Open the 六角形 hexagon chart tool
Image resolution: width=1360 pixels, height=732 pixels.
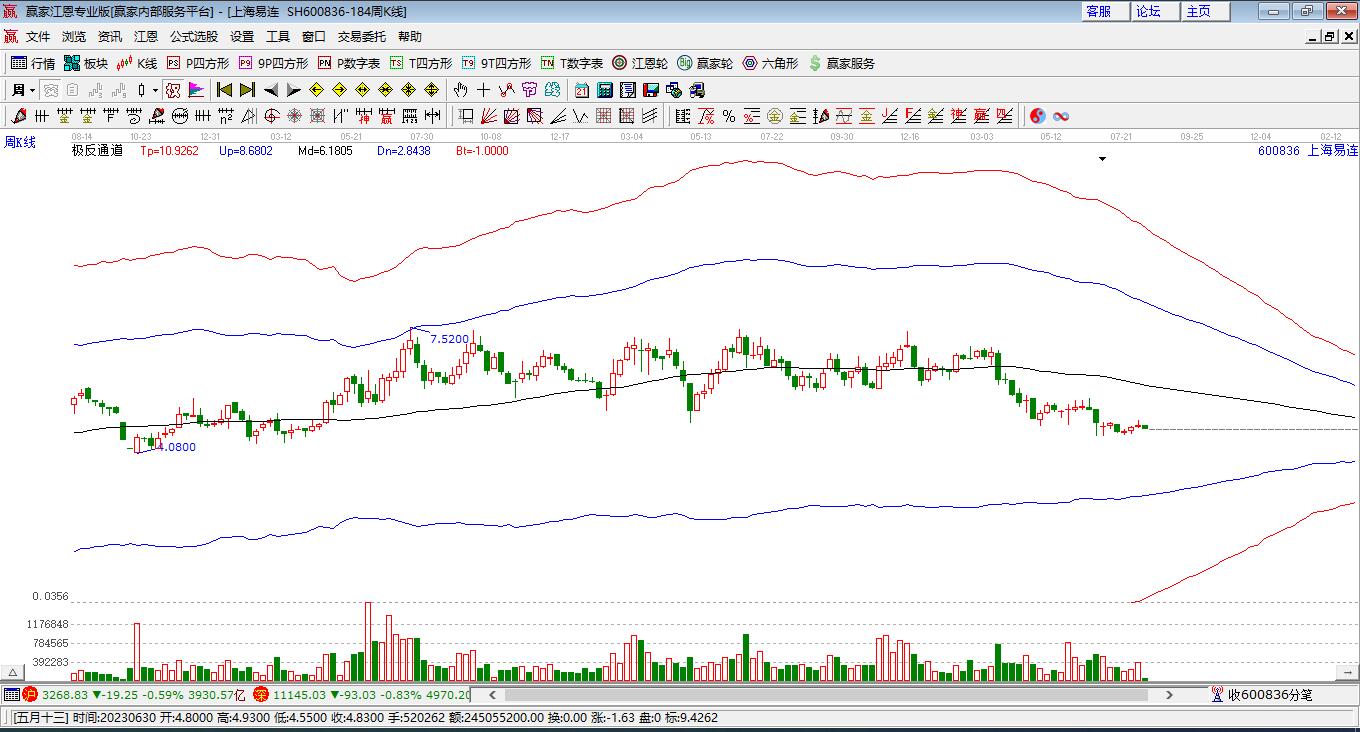coord(770,63)
